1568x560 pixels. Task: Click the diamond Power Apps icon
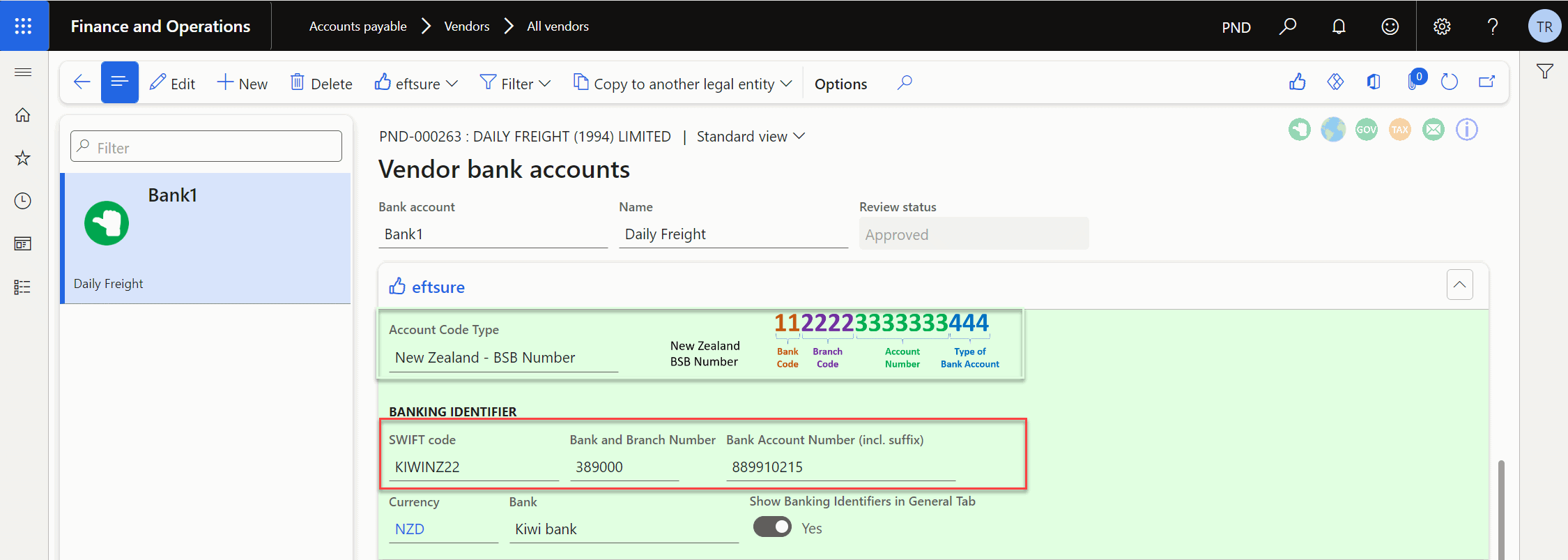point(1335,82)
